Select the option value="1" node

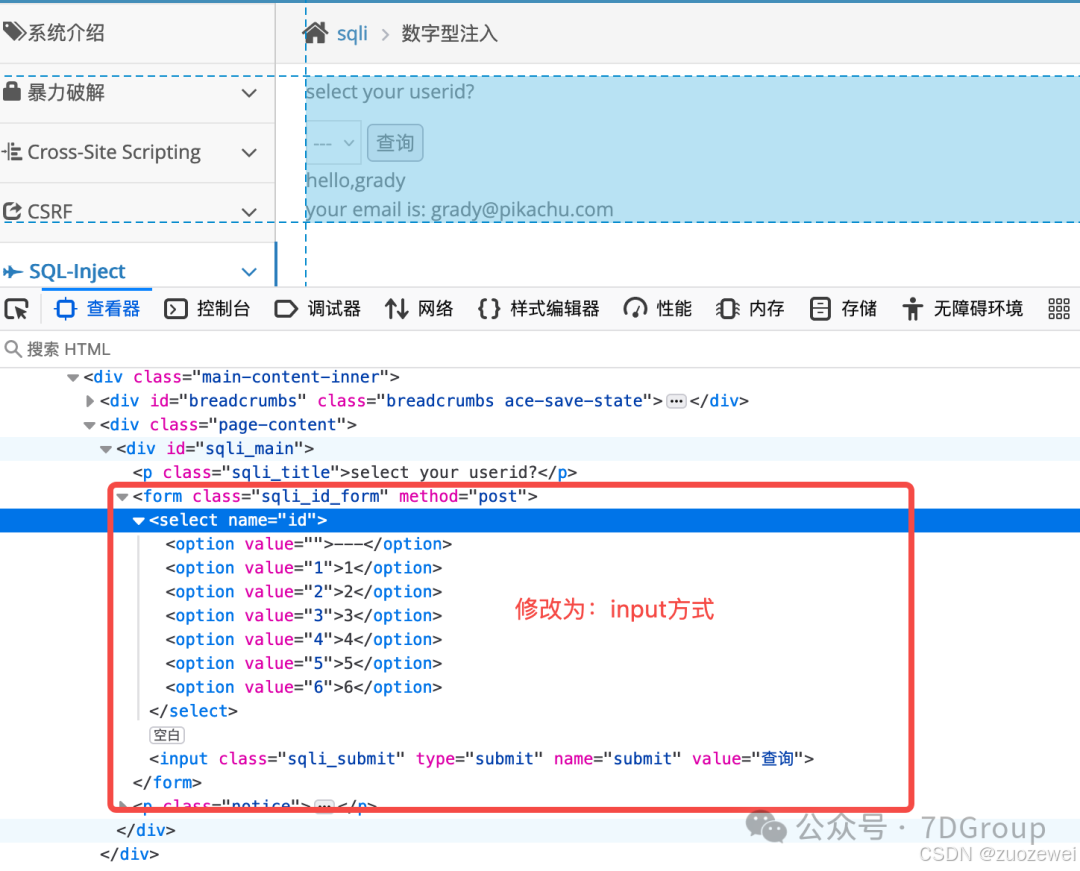[304, 568]
